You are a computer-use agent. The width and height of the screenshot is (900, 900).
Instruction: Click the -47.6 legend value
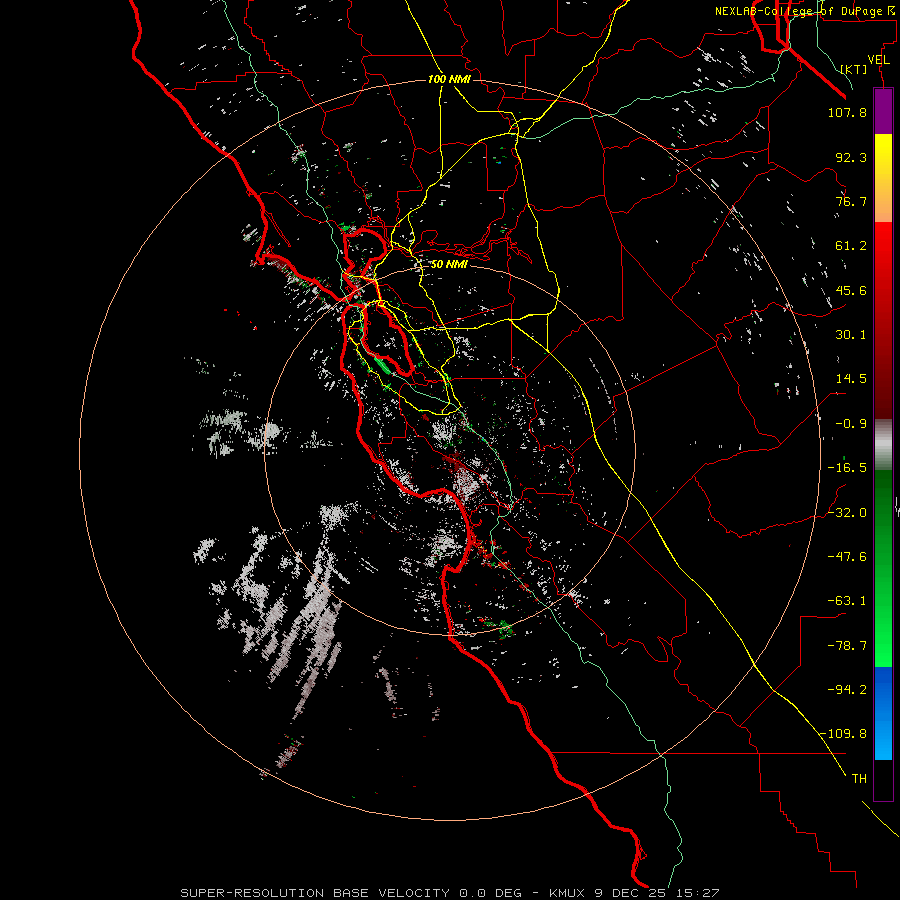(847, 557)
